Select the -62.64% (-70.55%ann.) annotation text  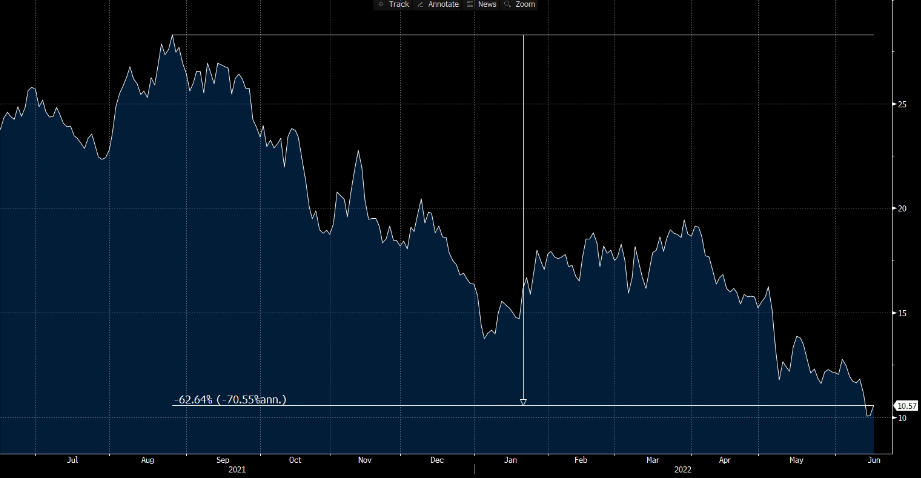(x=230, y=399)
